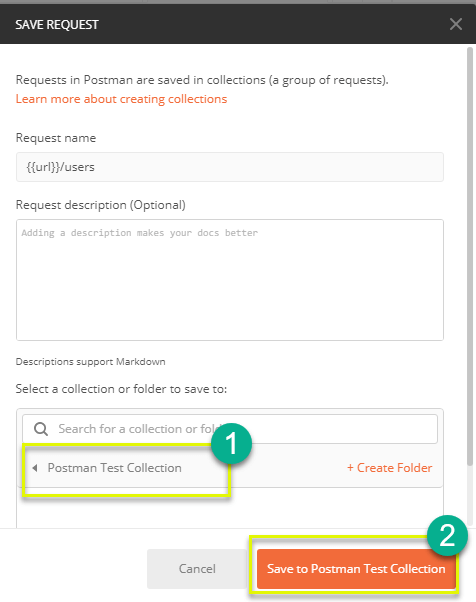Image resolution: width=476 pixels, height=602 pixels.
Task: Toggle the triangle beside Postman Test Collection
Action: (x=35, y=468)
